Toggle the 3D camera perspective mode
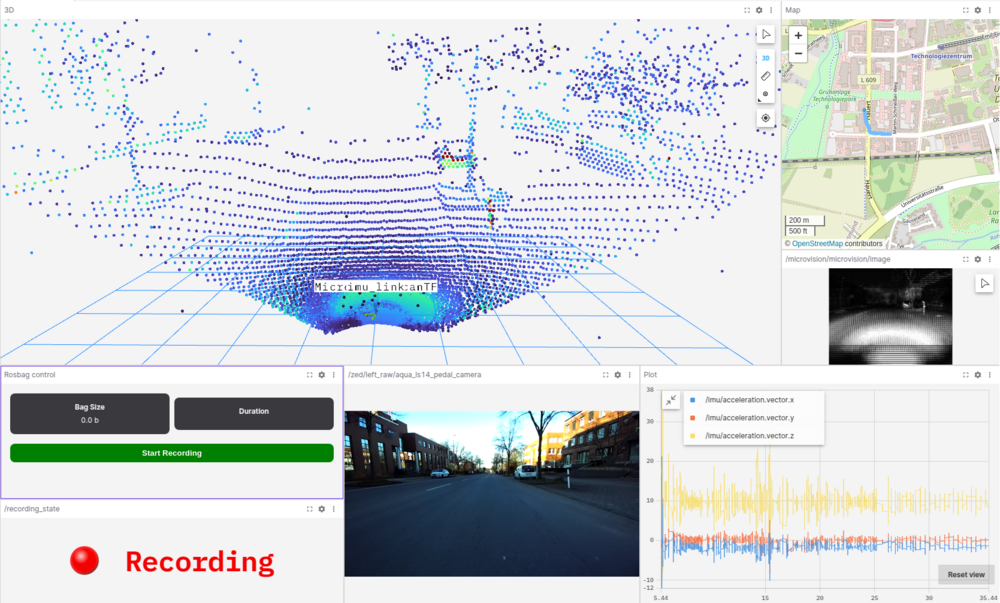 click(x=766, y=59)
